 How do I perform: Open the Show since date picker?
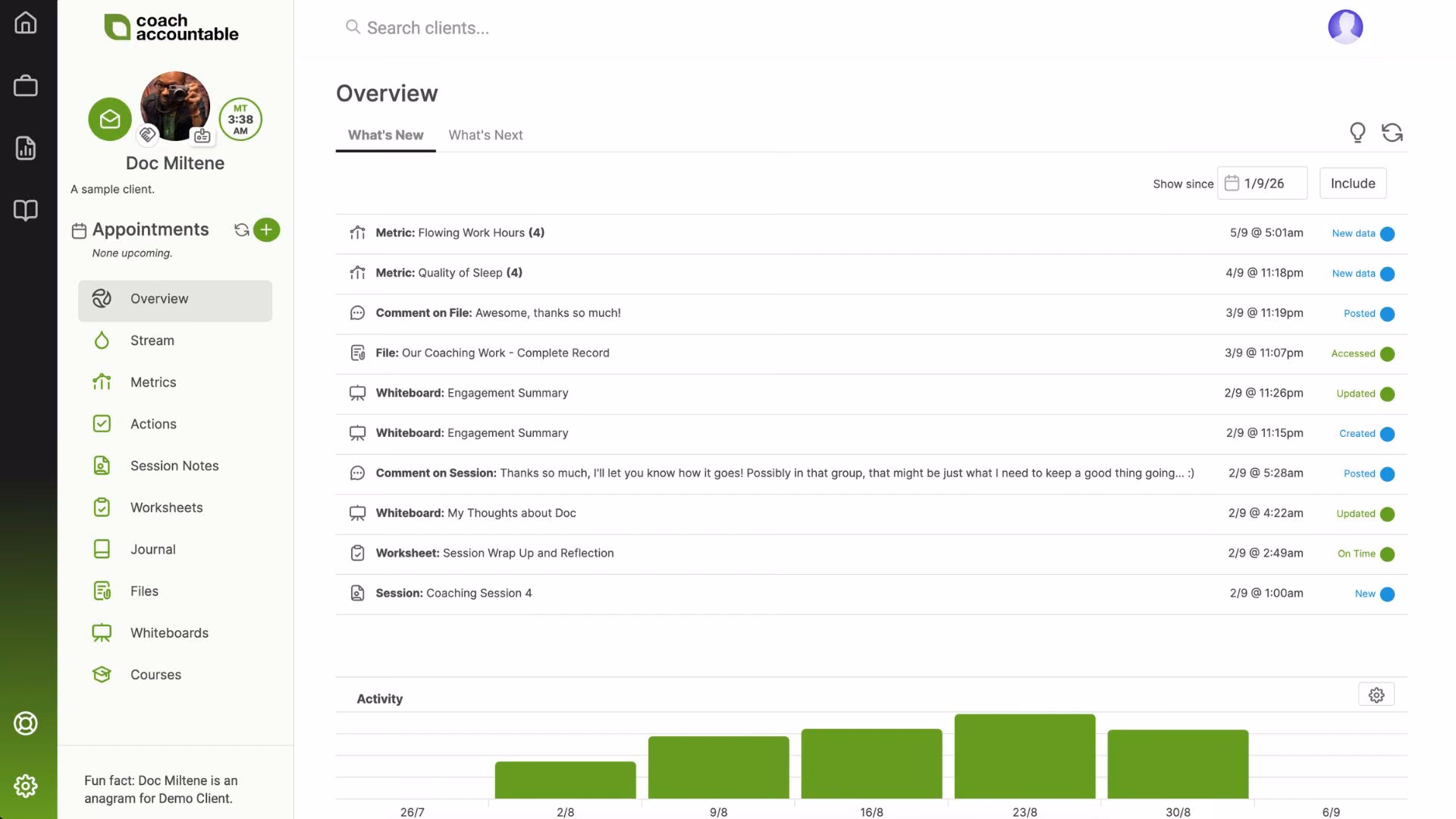[x=1262, y=184]
